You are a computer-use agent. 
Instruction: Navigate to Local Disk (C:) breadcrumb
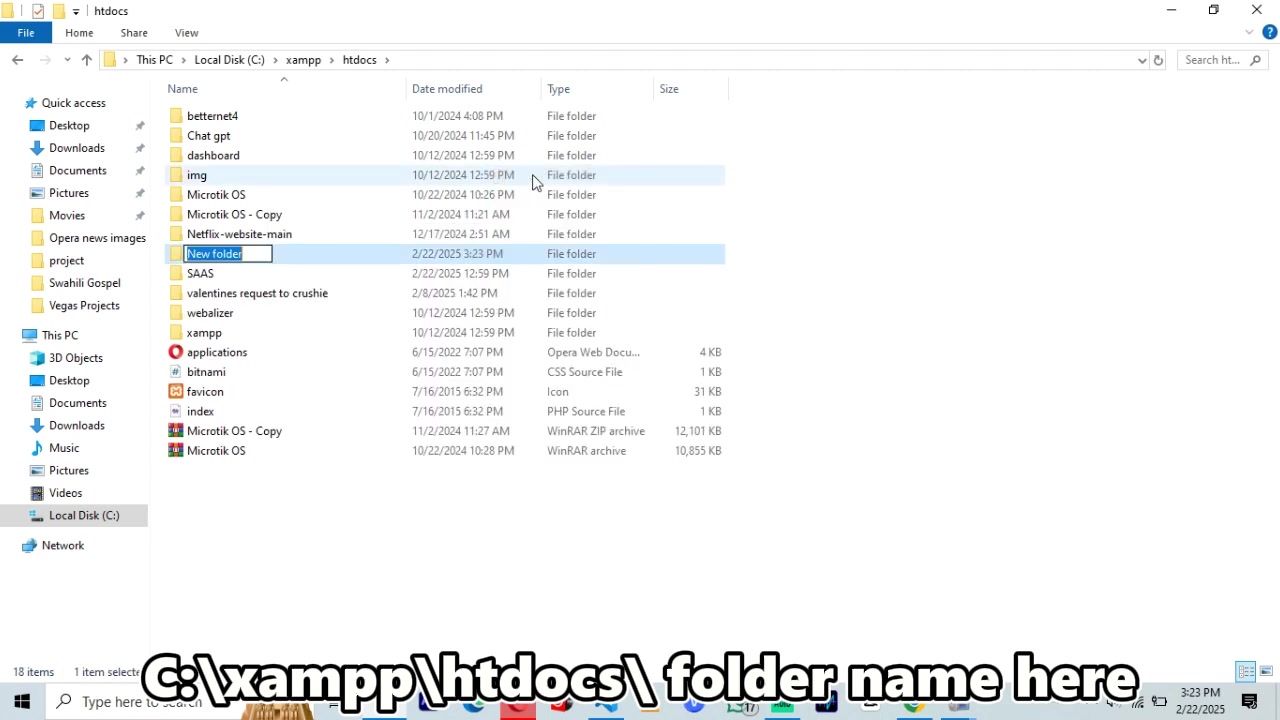230,60
